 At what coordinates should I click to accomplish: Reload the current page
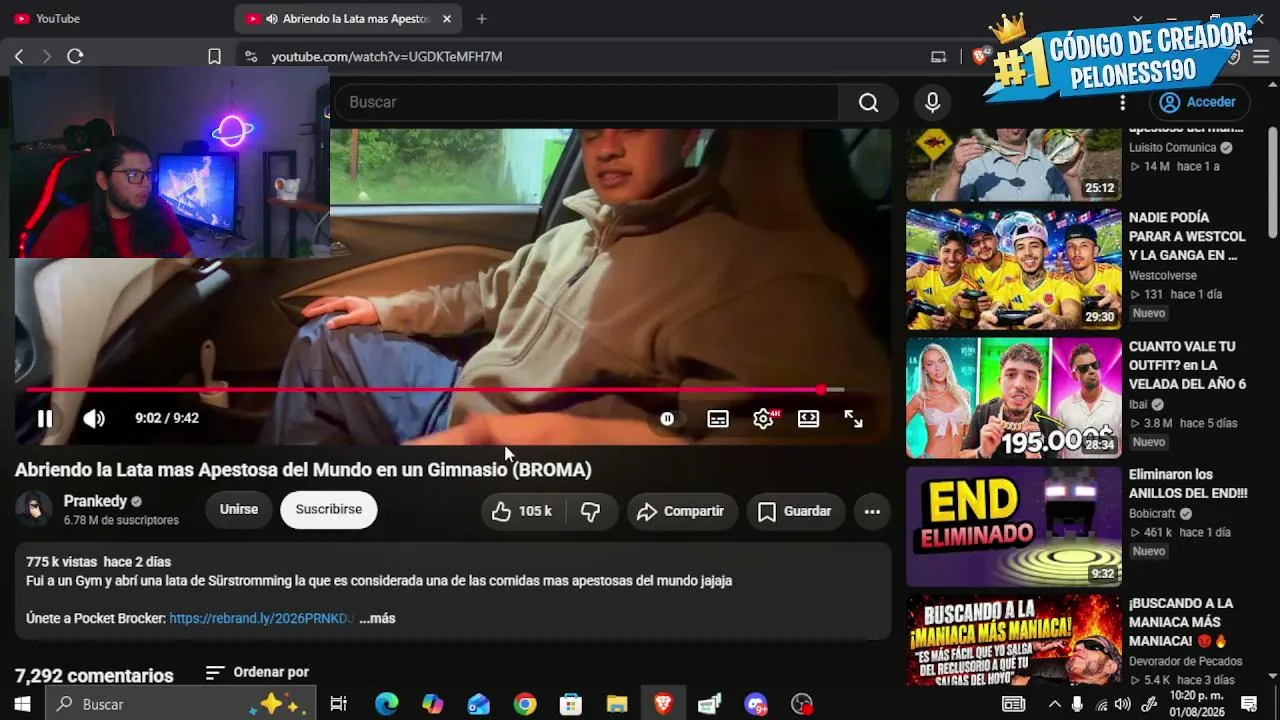pos(75,57)
